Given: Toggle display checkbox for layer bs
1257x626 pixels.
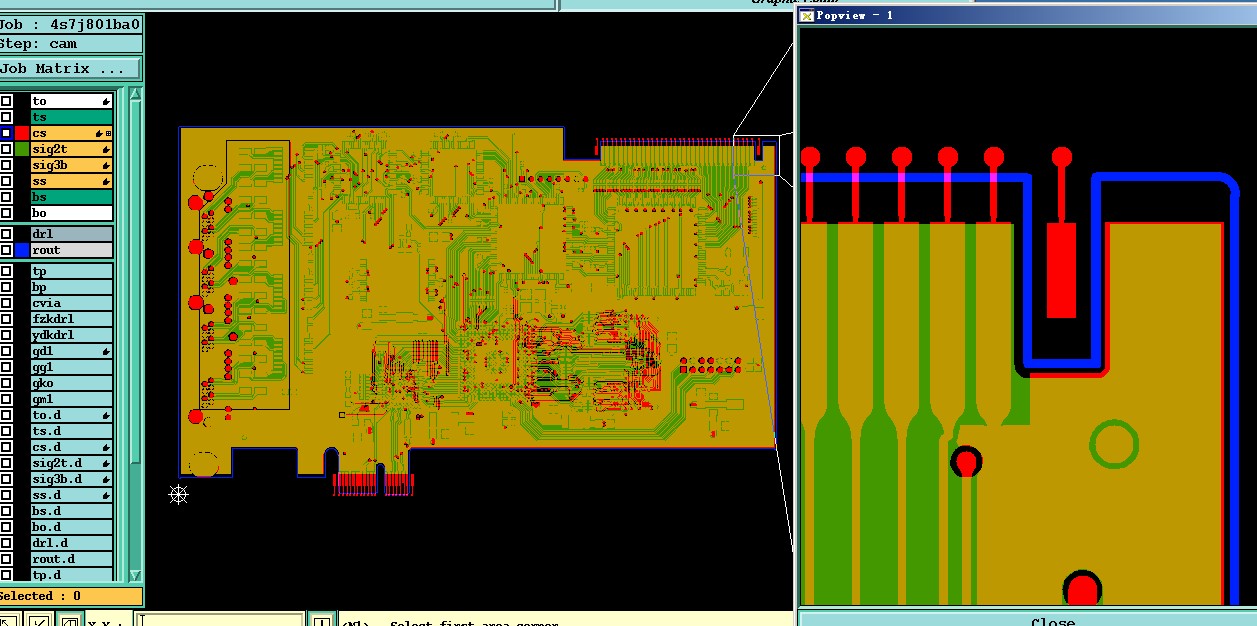Looking at the screenshot, I should (6, 197).
